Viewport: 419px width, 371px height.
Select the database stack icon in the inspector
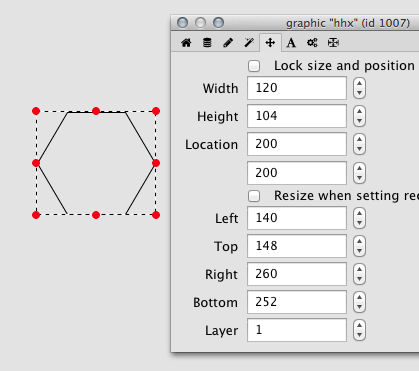point(207,43)
